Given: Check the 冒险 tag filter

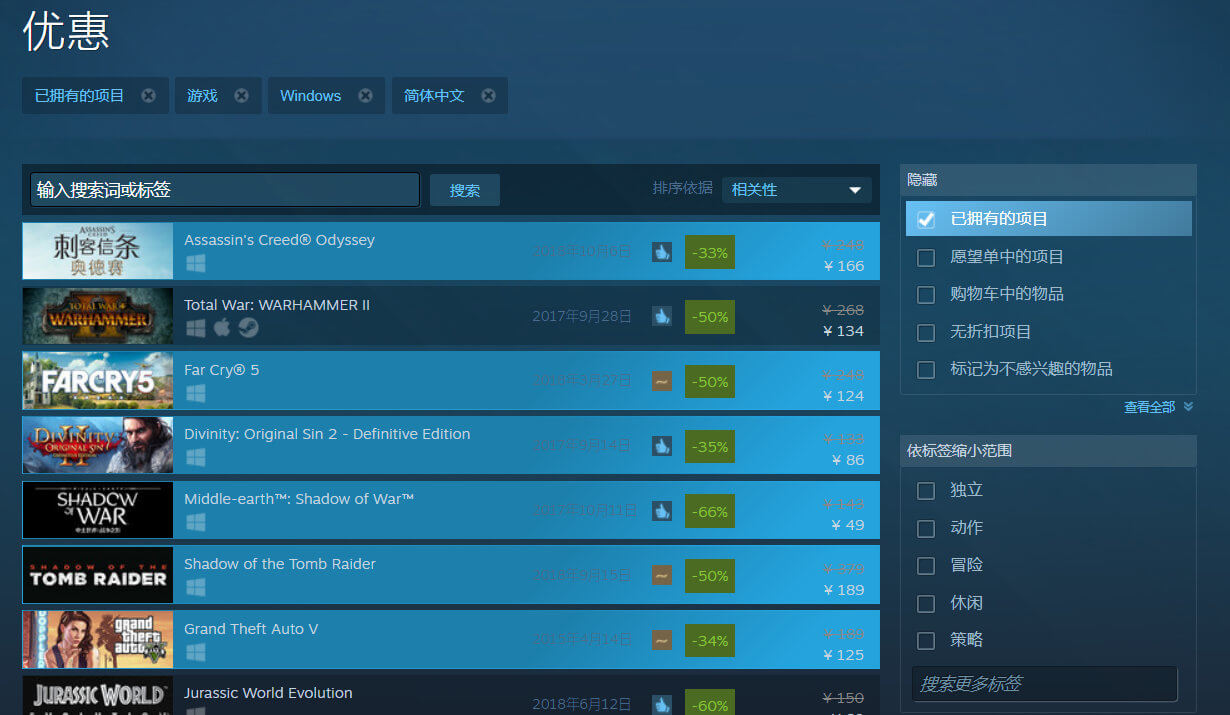Looking at the screenshot, I should click(x=926, y=566).
